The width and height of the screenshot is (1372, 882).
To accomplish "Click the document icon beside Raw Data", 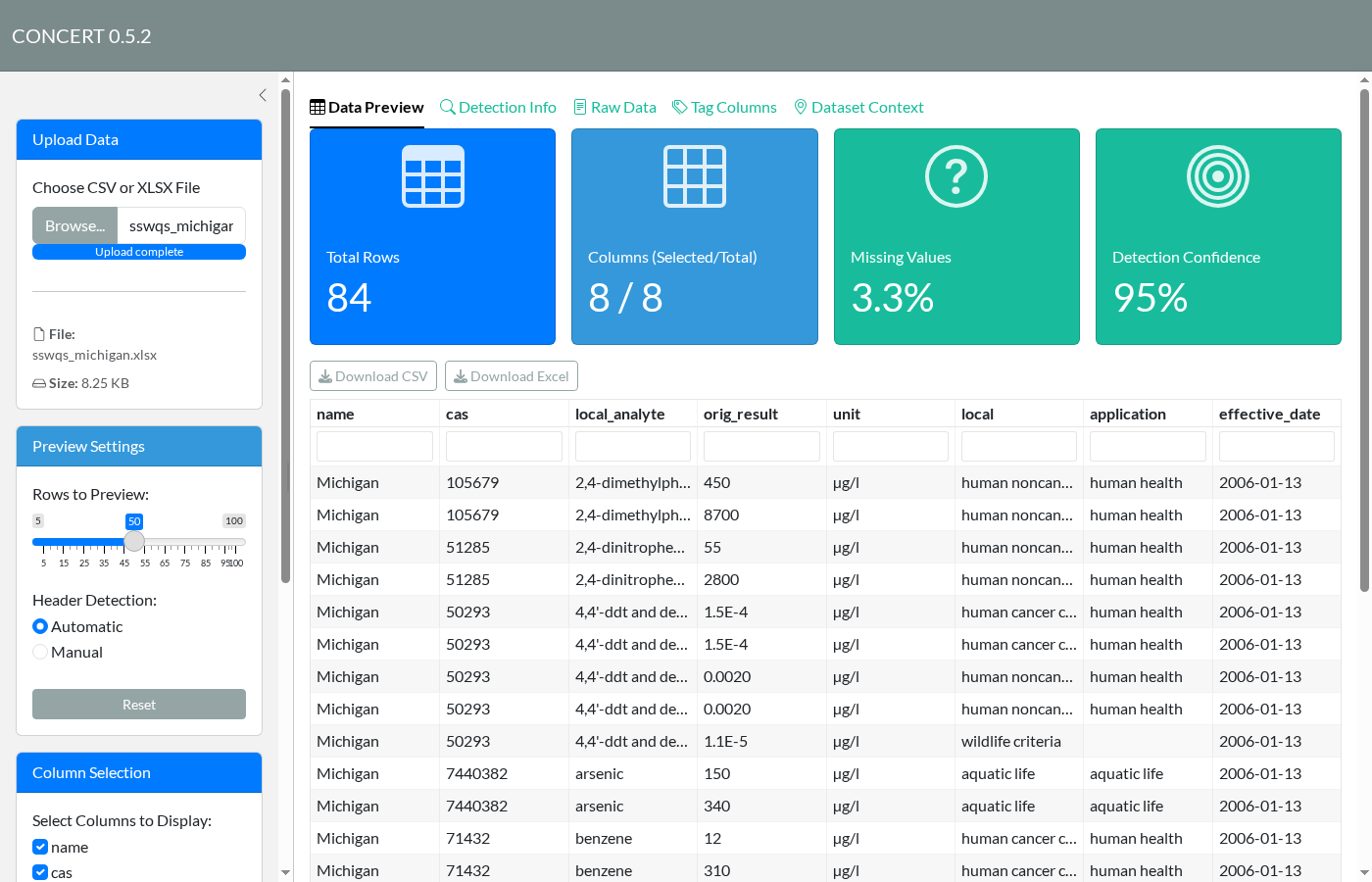I will coord(580,107).
